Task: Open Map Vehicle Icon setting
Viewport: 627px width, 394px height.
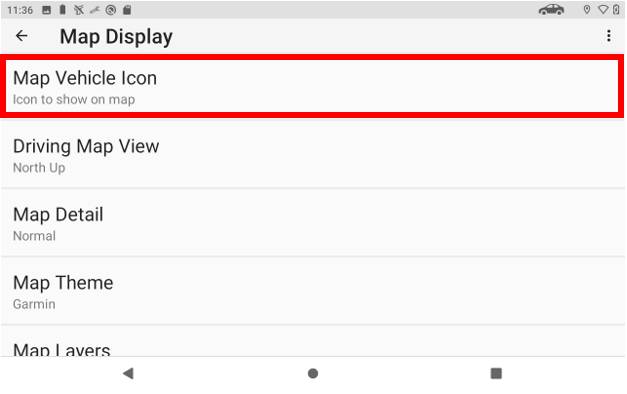Action: tap(313, 87)
